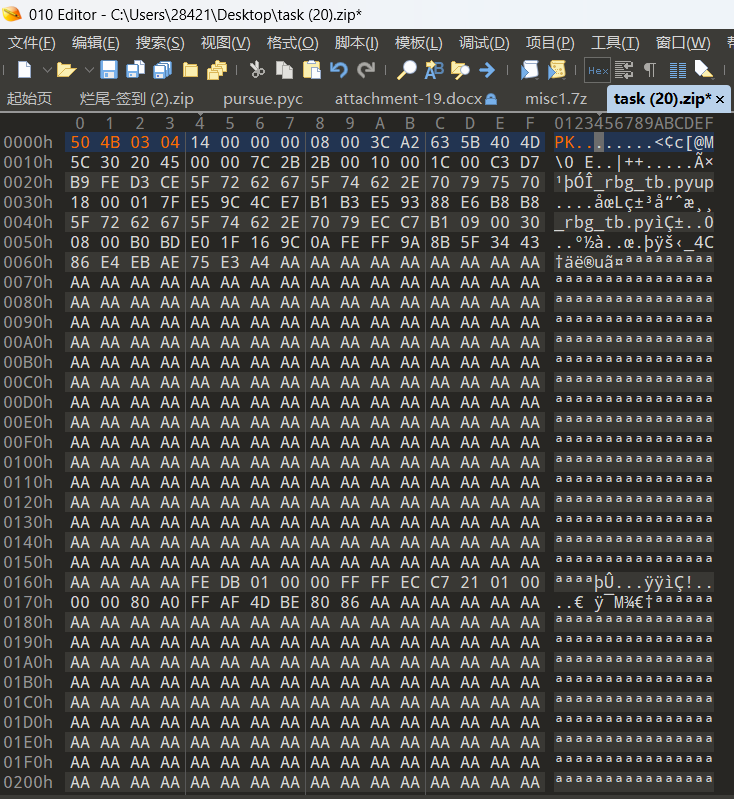Click the highlighter marker icon
Image resolution: width=734 pixels, height=799 pixels.
coord(704,70)
